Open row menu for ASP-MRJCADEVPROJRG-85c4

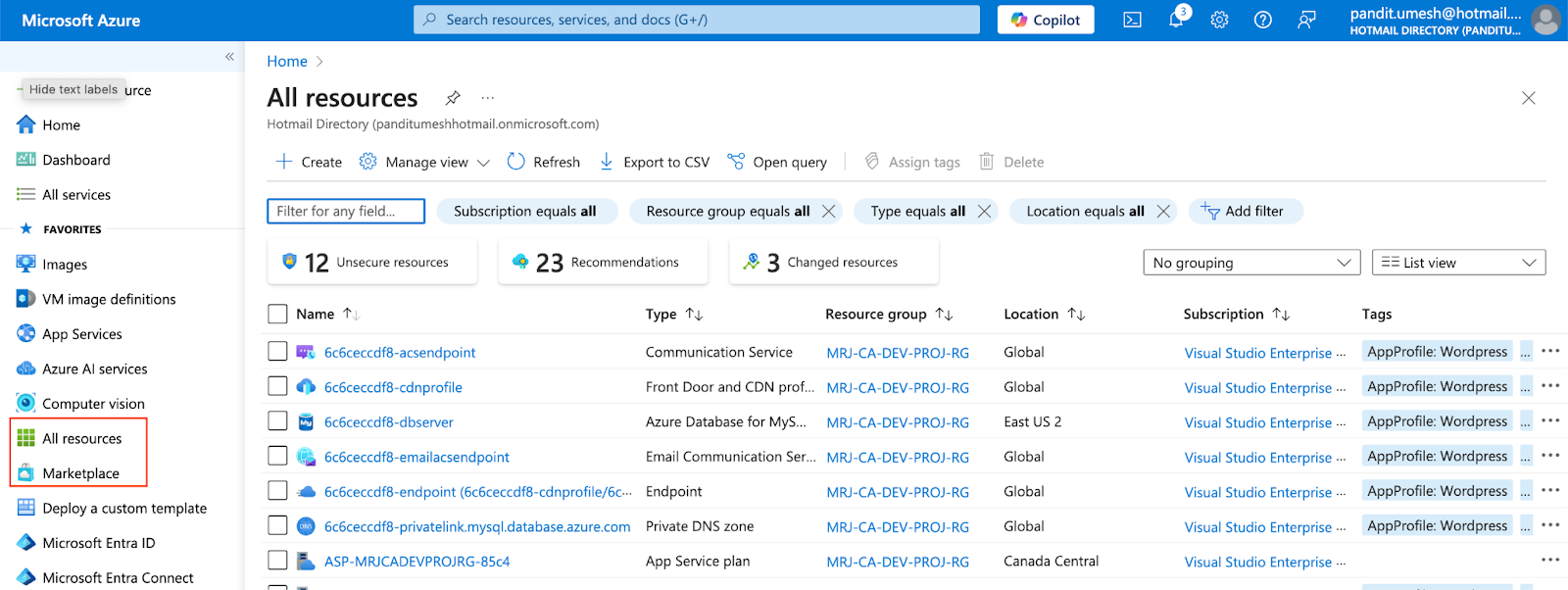click(1549, 561)
